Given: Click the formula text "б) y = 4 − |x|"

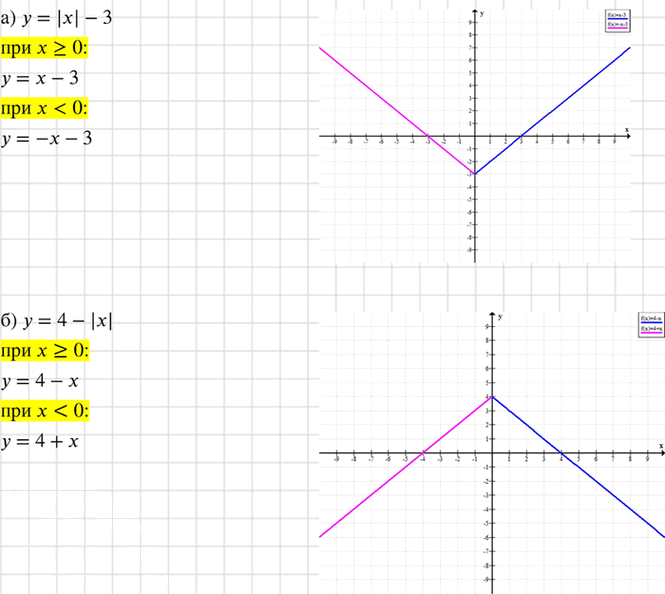Looking at the screenshot, I should click(56, 321).
